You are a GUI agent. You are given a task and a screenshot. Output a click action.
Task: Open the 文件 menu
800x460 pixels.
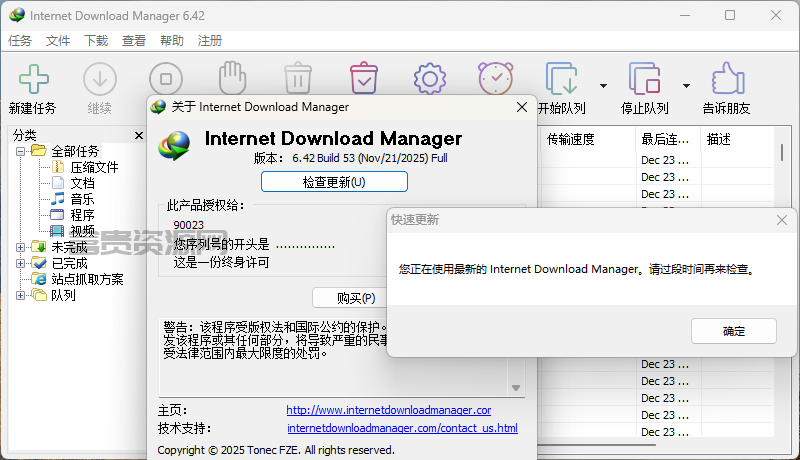coord(58,41)
